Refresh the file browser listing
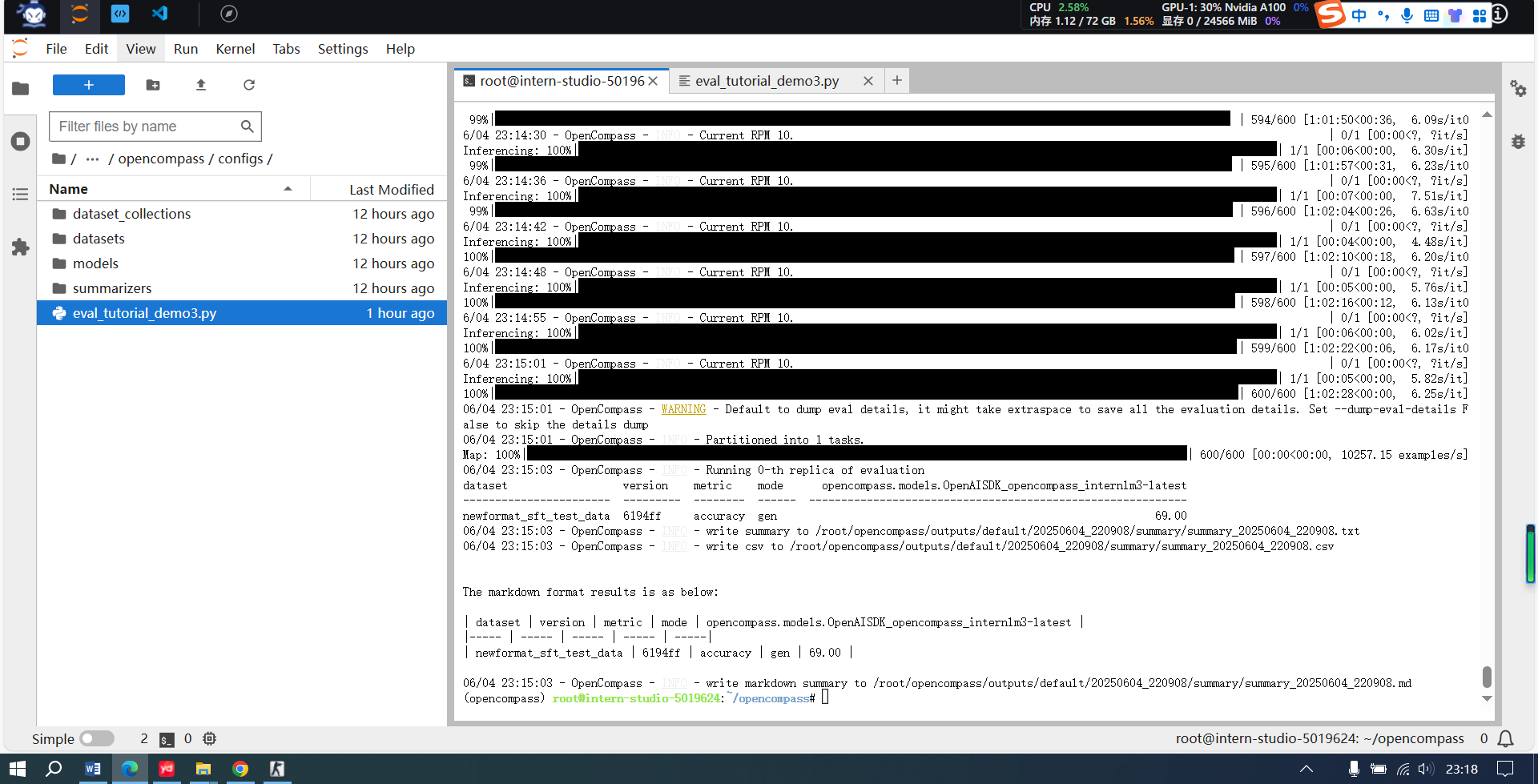 point(248,85)
